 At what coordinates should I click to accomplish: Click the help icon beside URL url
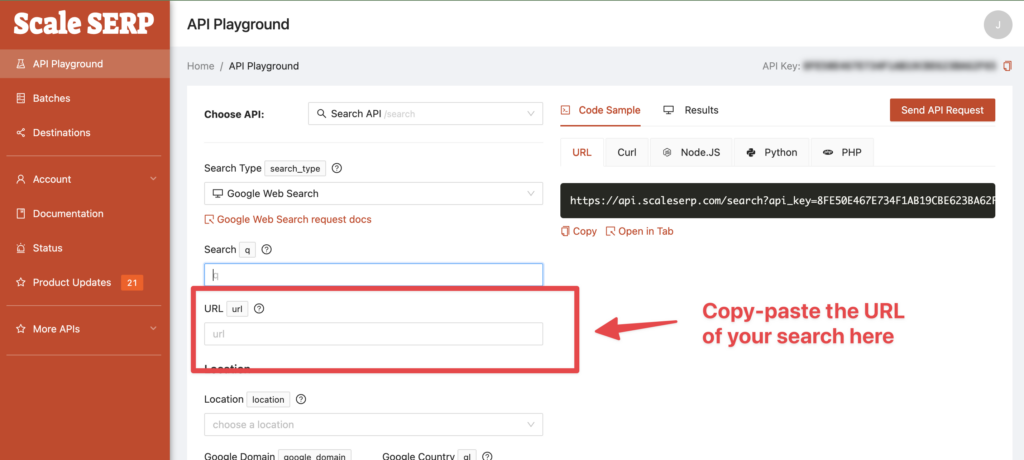[259, 308]
